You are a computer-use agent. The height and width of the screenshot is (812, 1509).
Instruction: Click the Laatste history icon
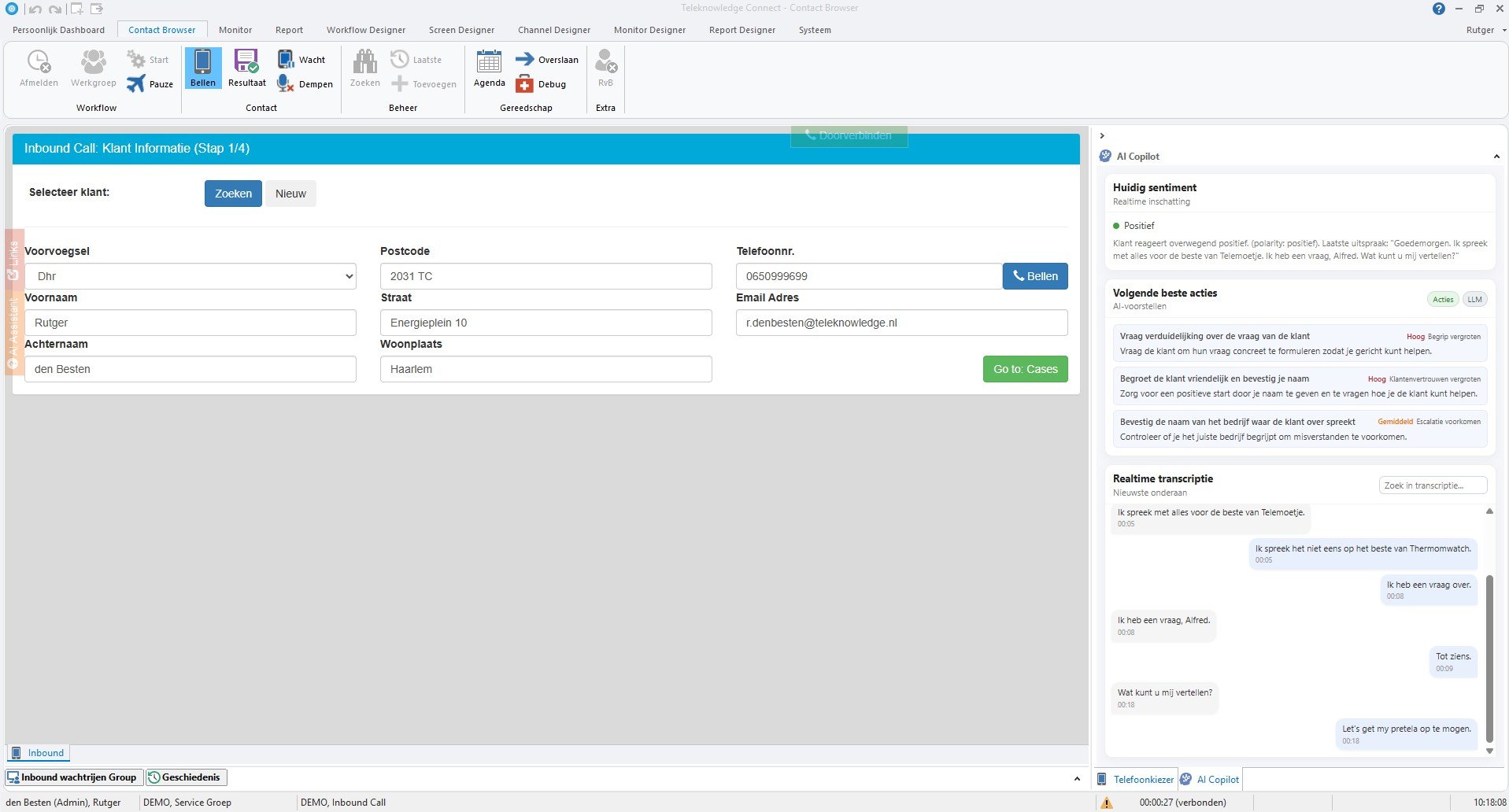(400, 59)
